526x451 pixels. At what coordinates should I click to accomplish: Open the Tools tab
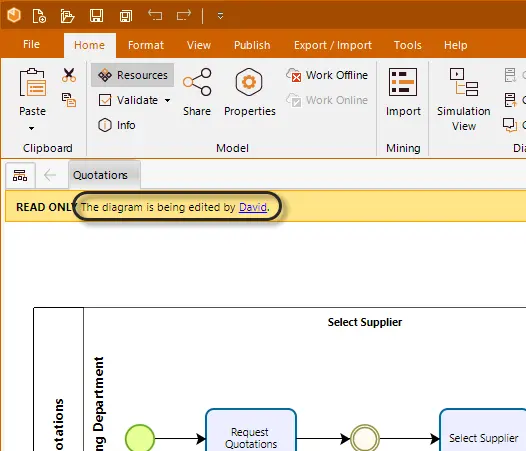(x=408, y=45)
